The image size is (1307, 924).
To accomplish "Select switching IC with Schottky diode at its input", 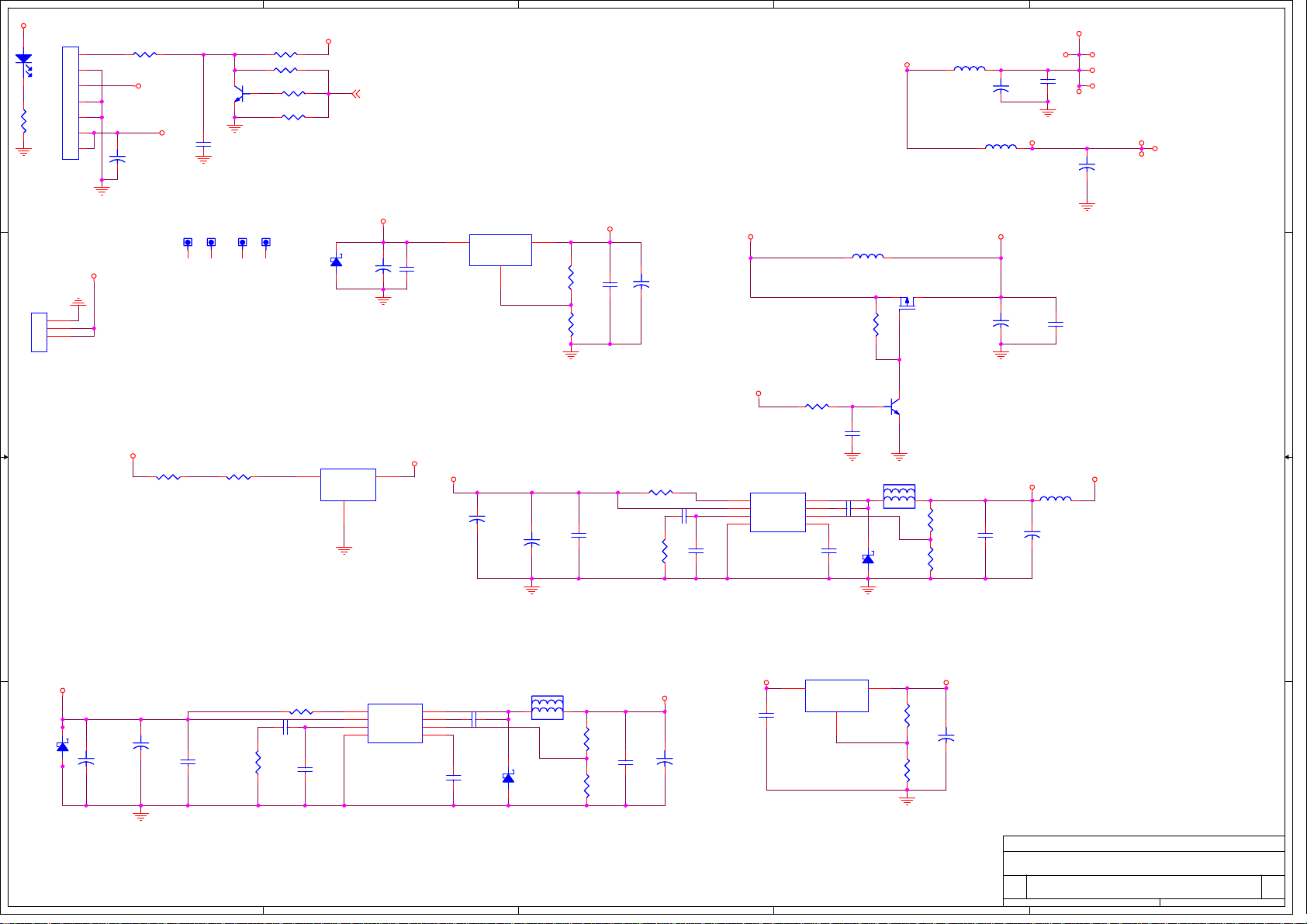I will pyautogui.click(x=395, y=723).
